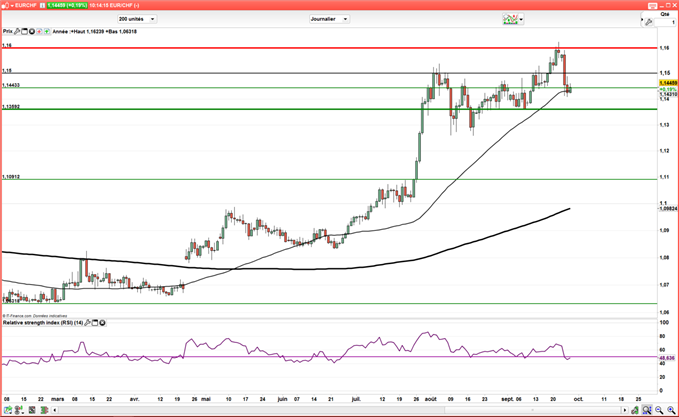Click the 1,13592 level label
The height and width of the screenshot is (417, 679).
(x=11, y=107)
